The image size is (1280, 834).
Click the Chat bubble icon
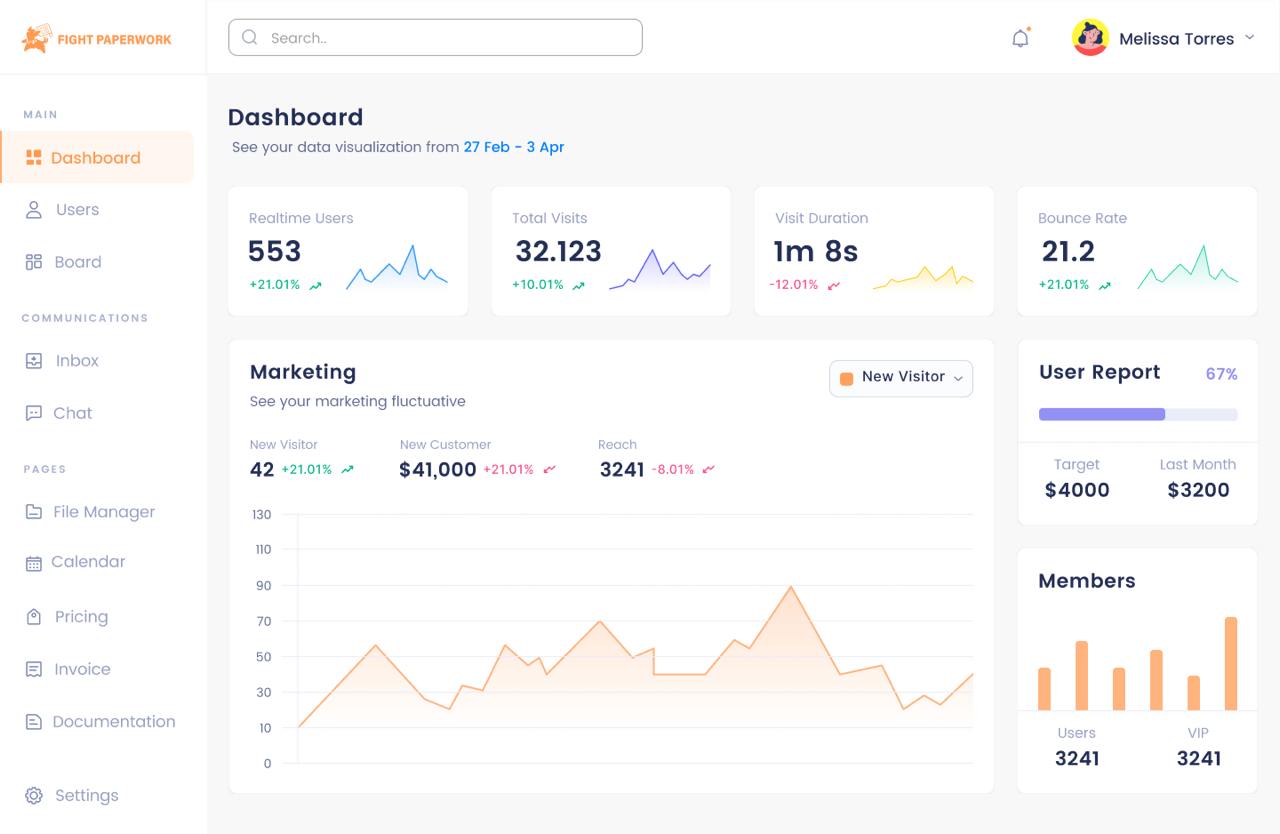click(x=34, y=413)
